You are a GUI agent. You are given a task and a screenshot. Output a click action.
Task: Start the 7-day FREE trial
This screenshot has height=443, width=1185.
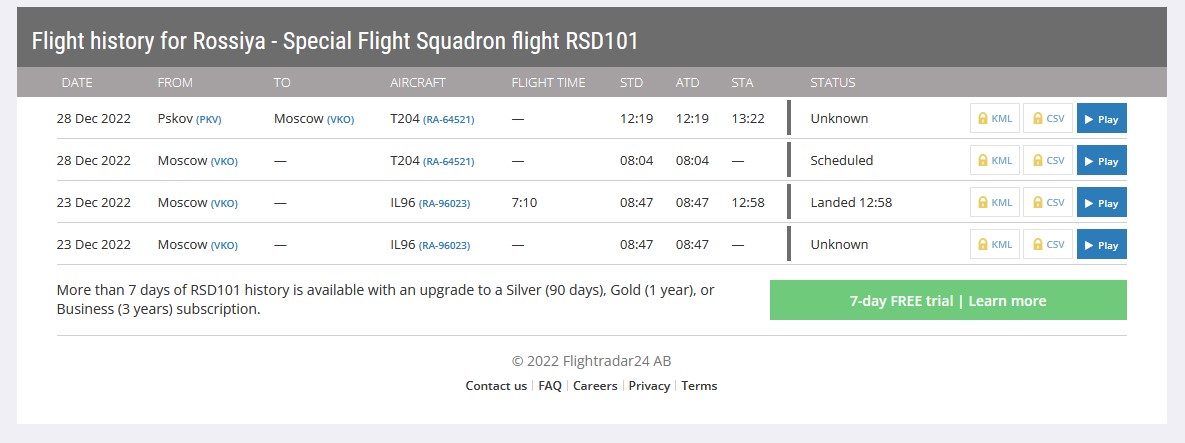pyautogui.click(x=947, y=300)
